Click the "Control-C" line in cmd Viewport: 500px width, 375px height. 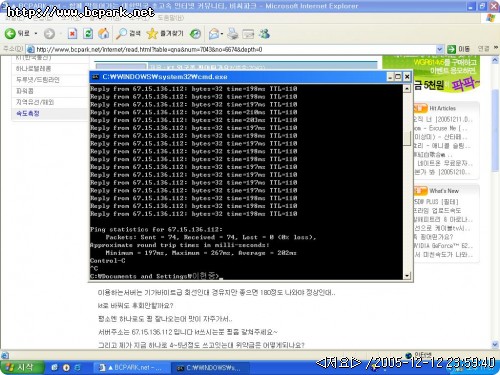(107, 261)
